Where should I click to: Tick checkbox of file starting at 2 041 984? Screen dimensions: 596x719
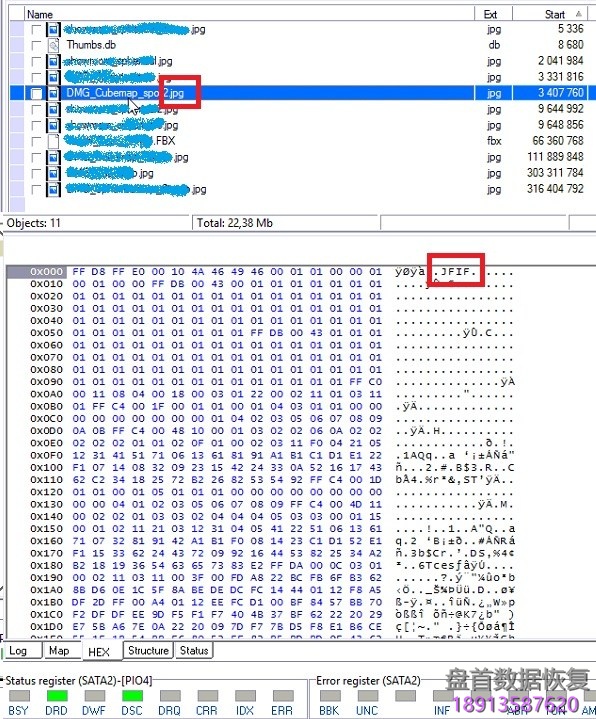click(36, 61)
